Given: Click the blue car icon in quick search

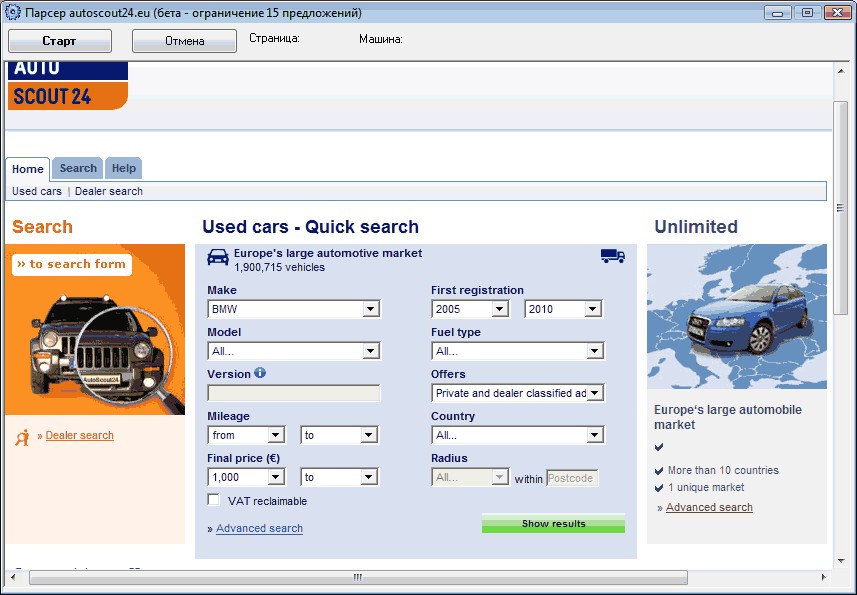Looking at the screenshot, I should pyautogui.click(x=218, y=257).
